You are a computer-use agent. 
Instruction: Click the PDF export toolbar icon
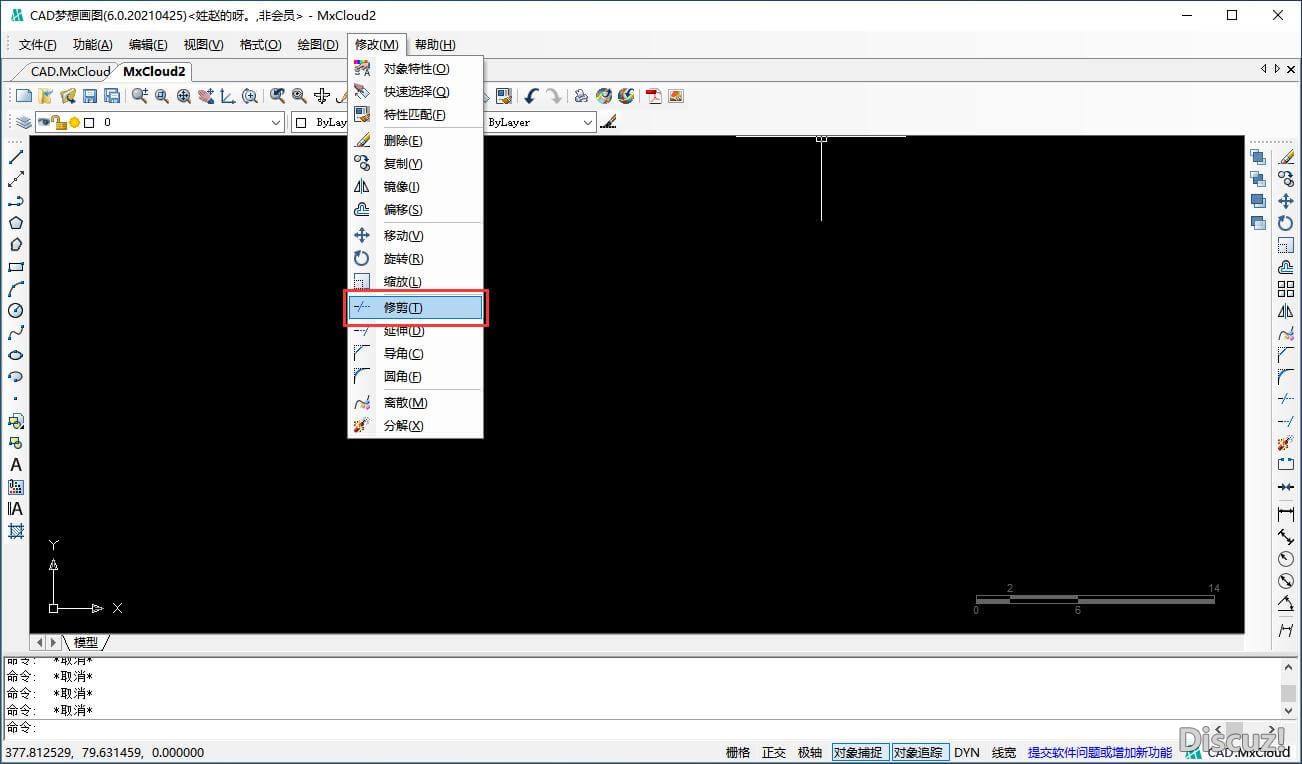[654, 96]
